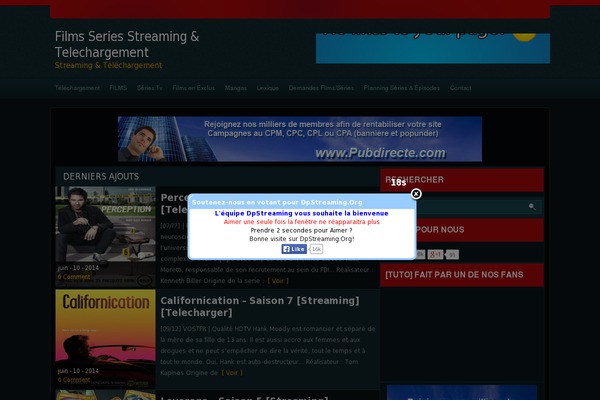Screen dimensions: 600x400
Task: Click the blue ad banner in the page header
Action: [x=433, y=48]
